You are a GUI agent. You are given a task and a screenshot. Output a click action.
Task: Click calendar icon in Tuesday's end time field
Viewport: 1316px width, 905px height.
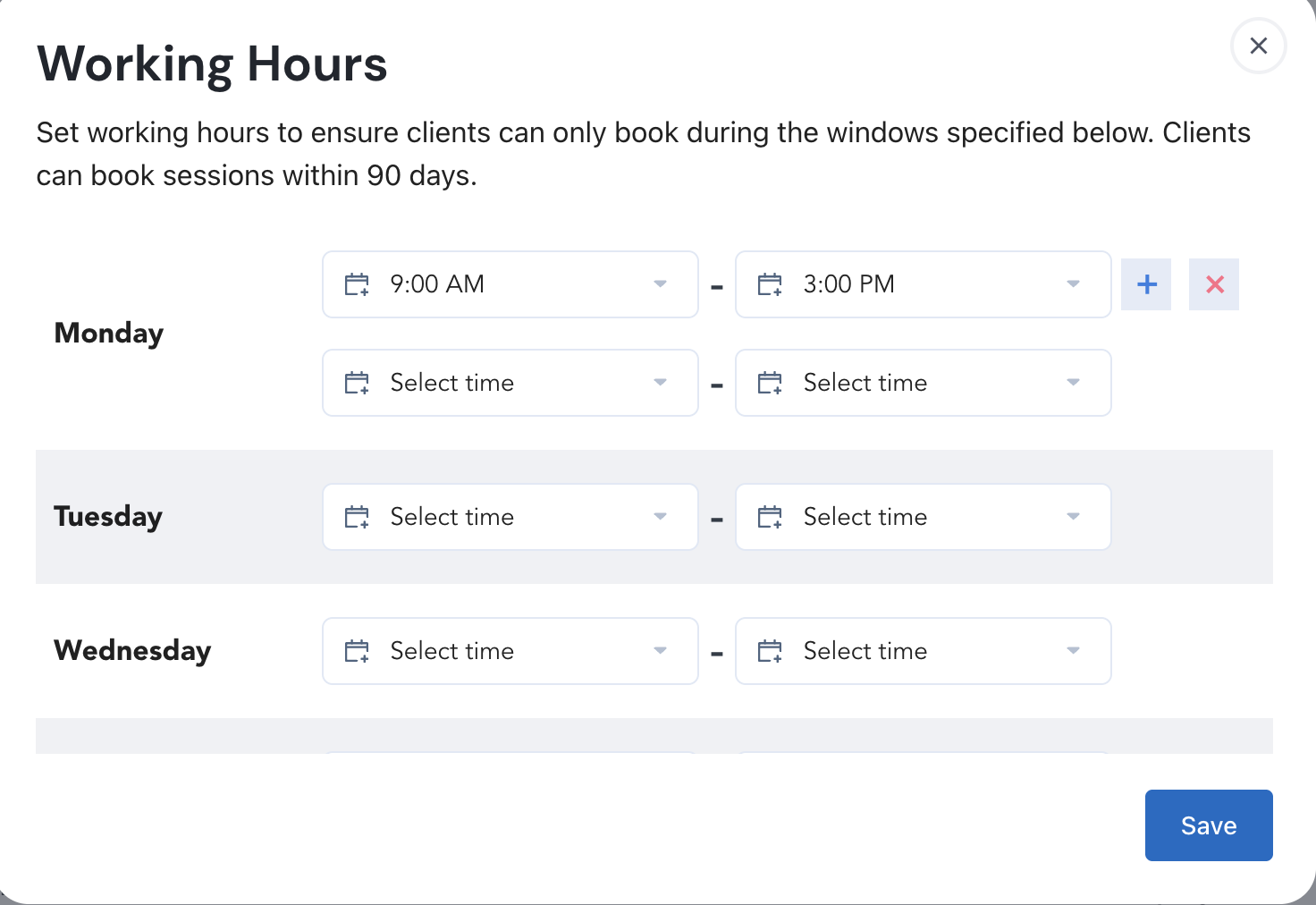click(770, 517)
